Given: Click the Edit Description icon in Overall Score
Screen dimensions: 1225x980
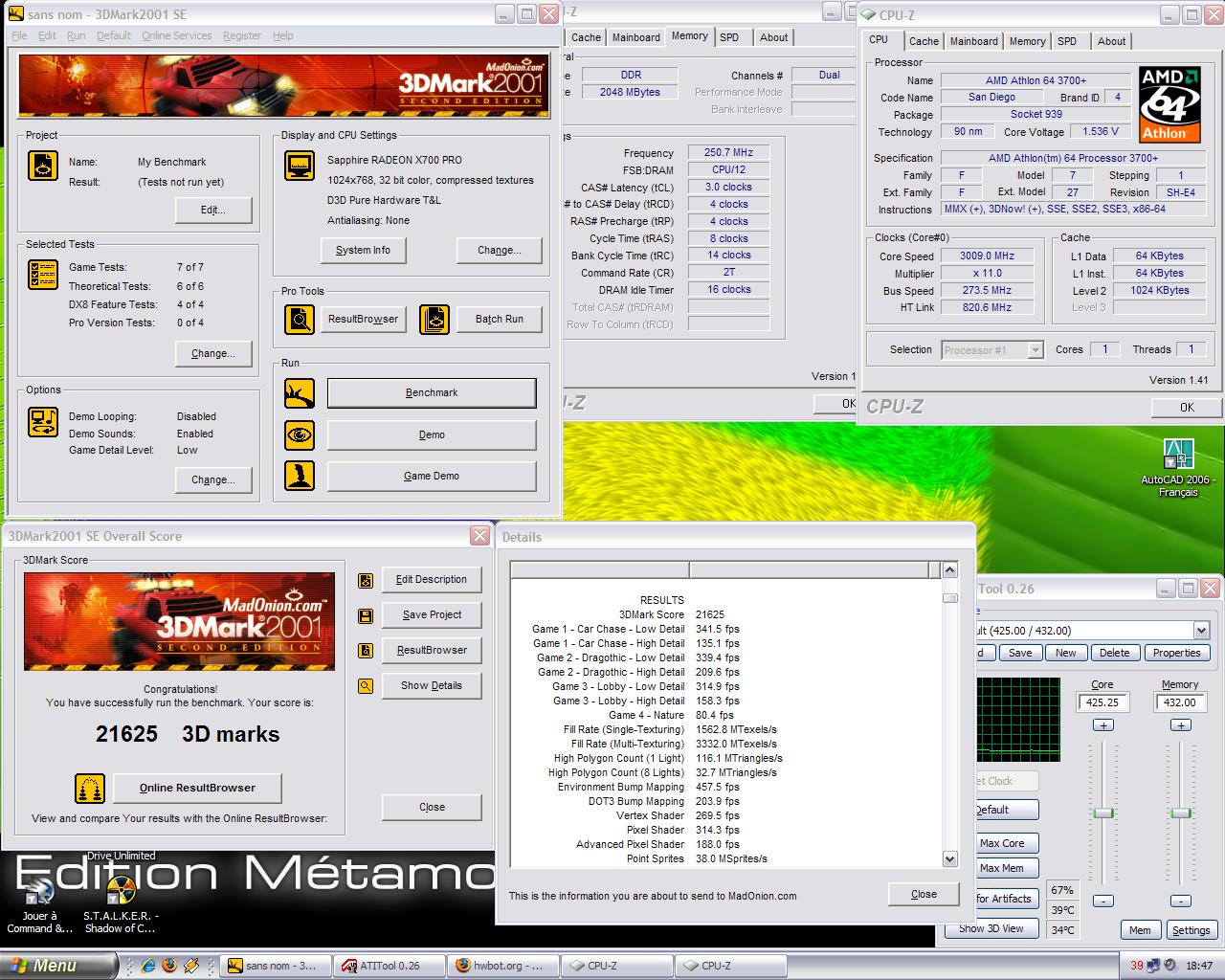Looking at the screenshot, I should click(365, 580).
